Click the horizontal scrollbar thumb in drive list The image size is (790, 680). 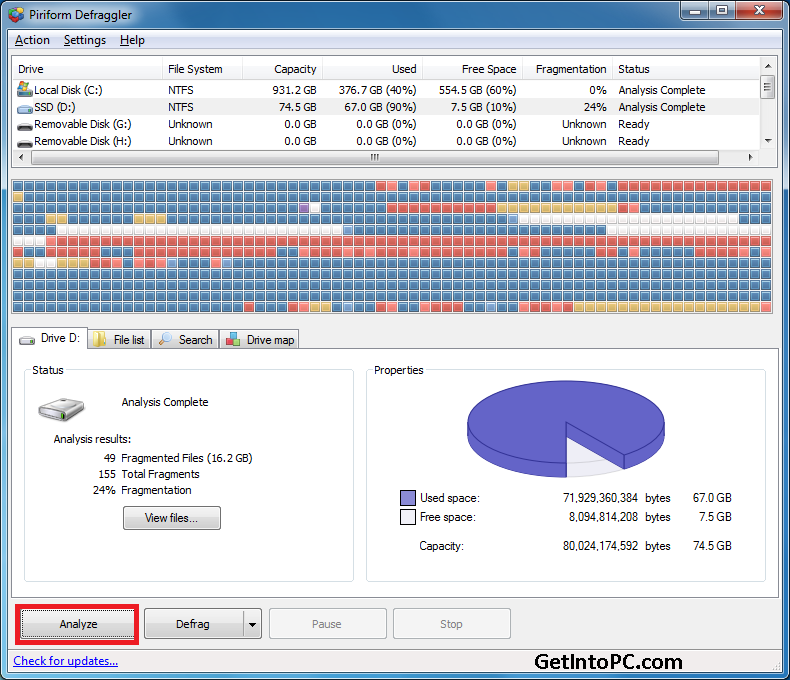(375, 157)
